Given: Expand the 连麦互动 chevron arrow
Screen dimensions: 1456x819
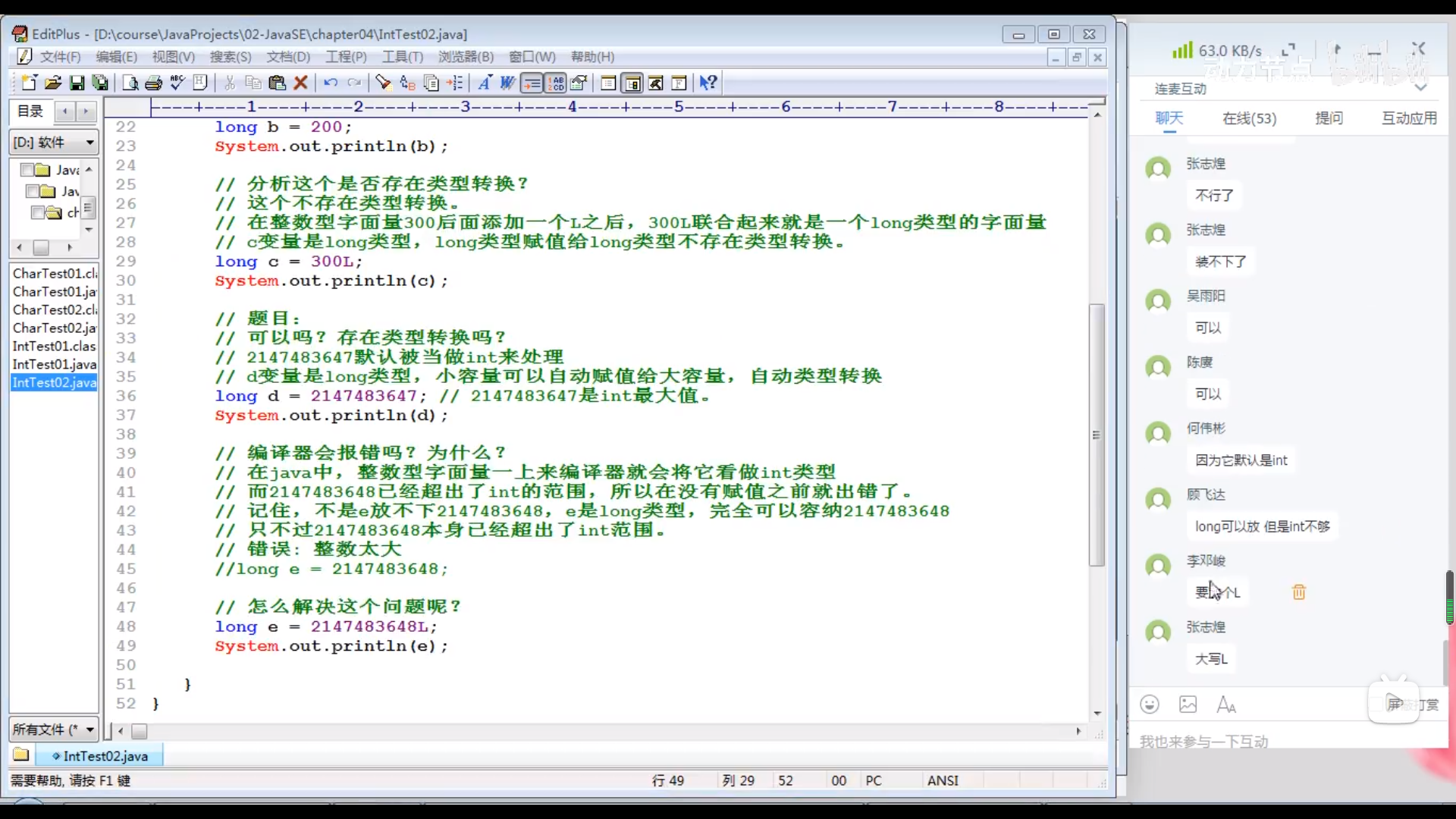Looking at the screenshot, I should 1420,88.
